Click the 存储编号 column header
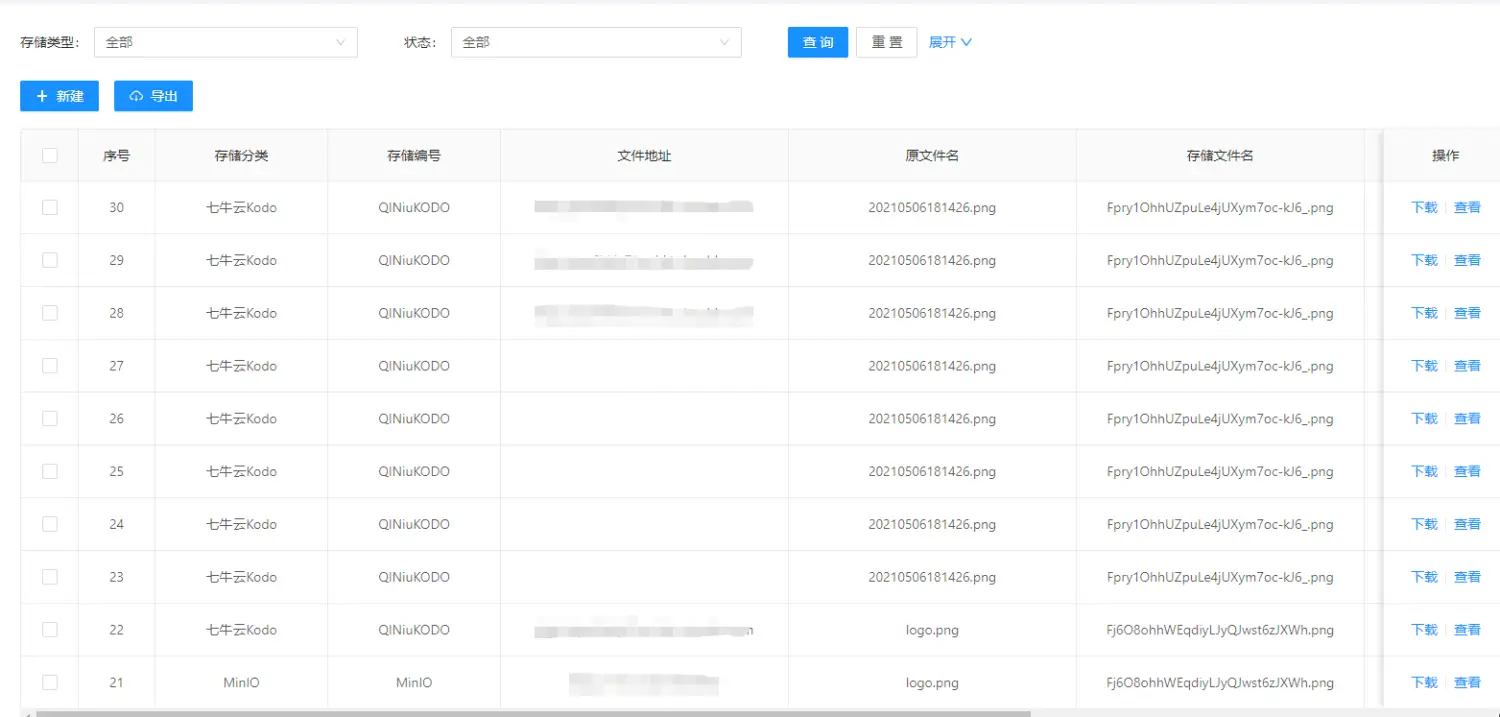The height and width of the screenshot is (717, 1500). (414, 155)
